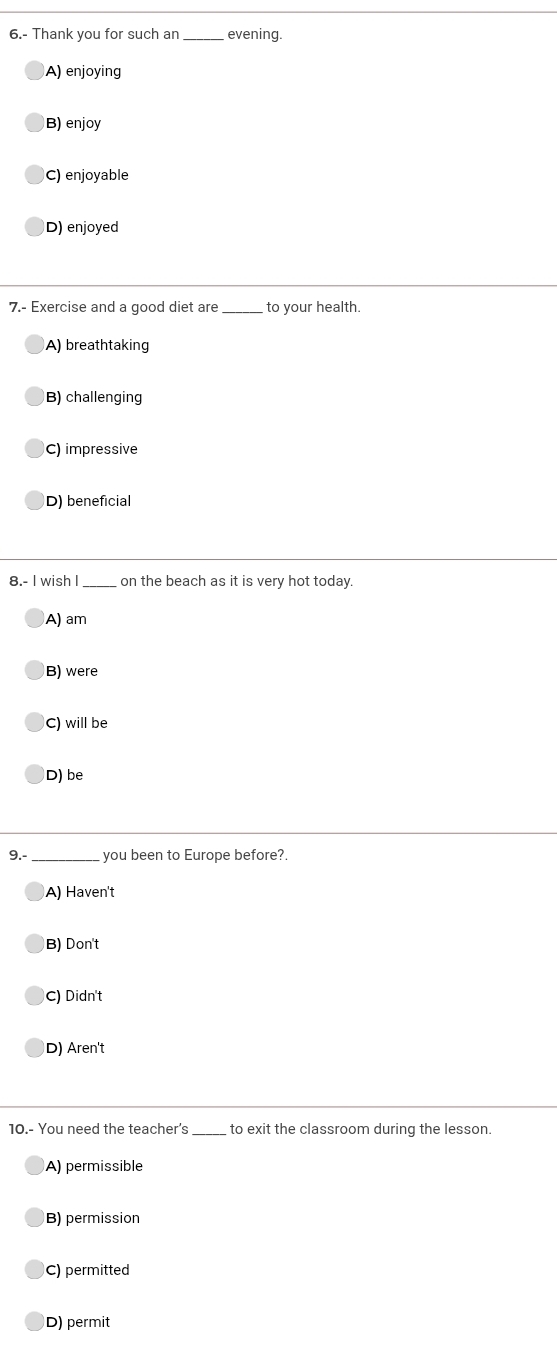The width and height of the screenshot is (557, 1363).
Task: Select B) enjoy option
Action: (35, 123)
